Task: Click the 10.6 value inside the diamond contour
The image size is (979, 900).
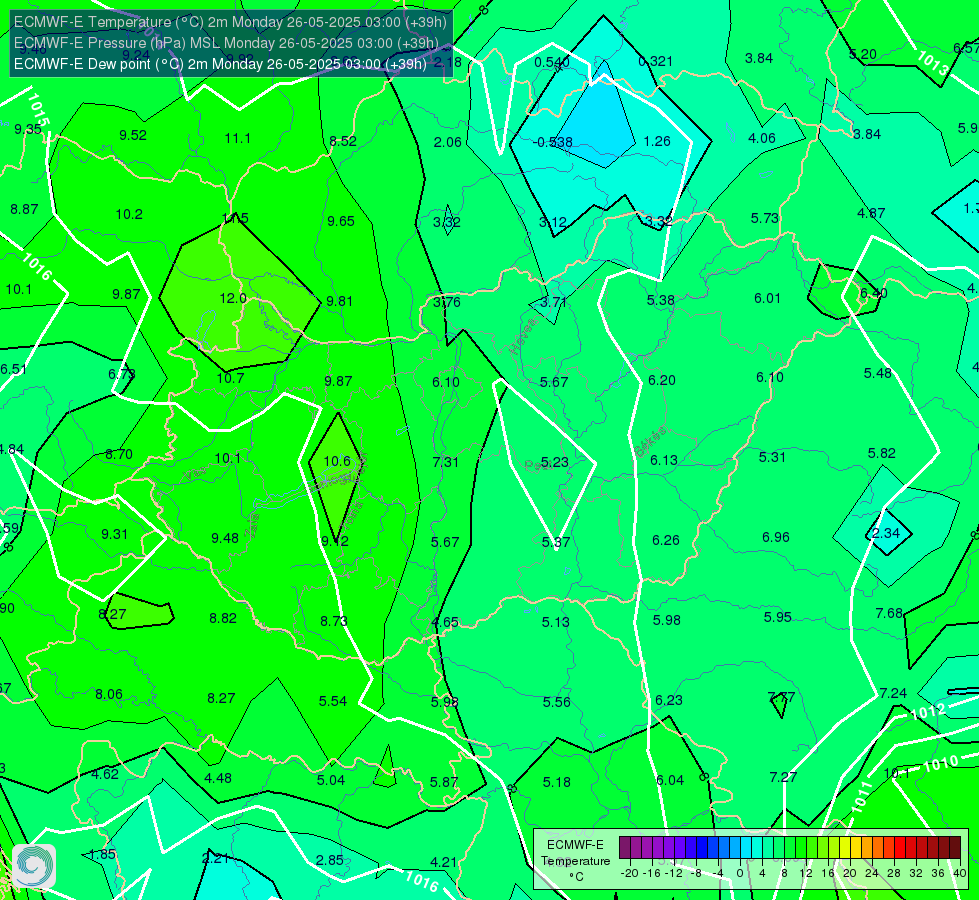Action: click(337, 461)
